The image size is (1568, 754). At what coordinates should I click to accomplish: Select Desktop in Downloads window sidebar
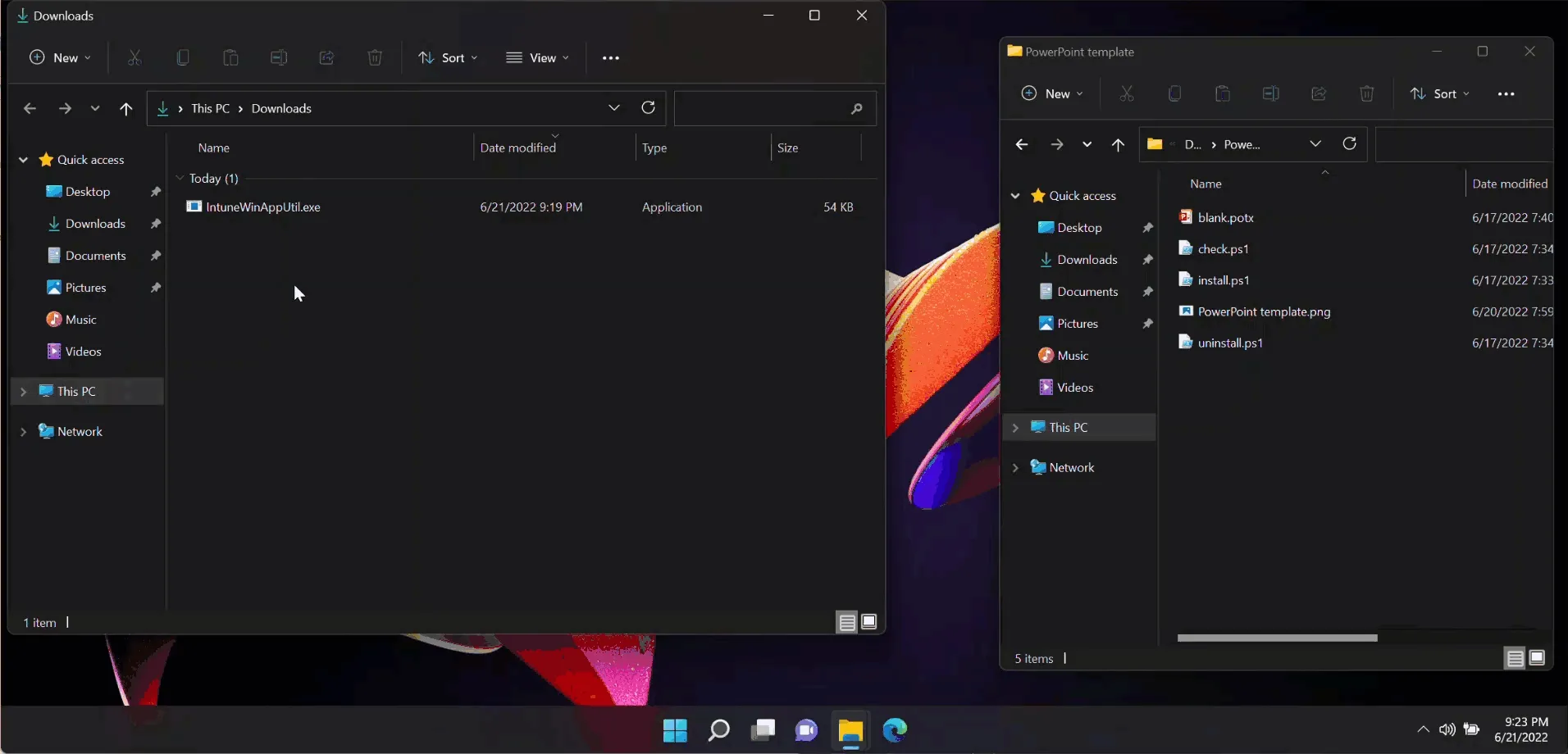88,192
